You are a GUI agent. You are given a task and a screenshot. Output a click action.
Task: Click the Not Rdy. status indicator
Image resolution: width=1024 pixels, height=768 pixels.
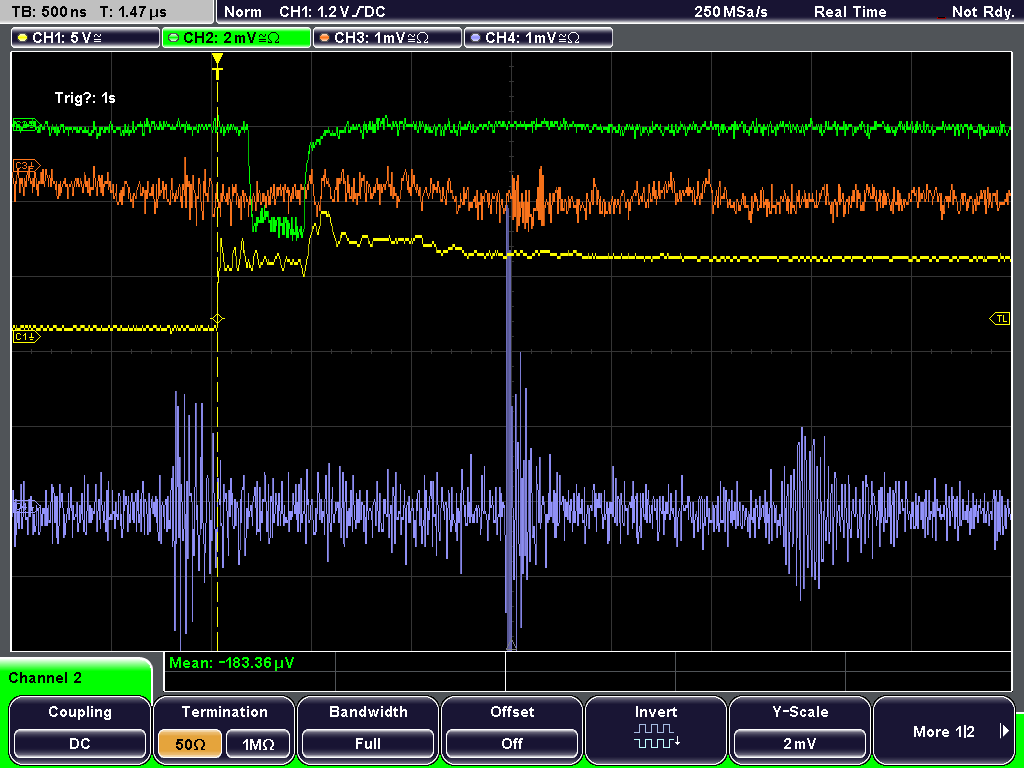click(x=982, y=12)
